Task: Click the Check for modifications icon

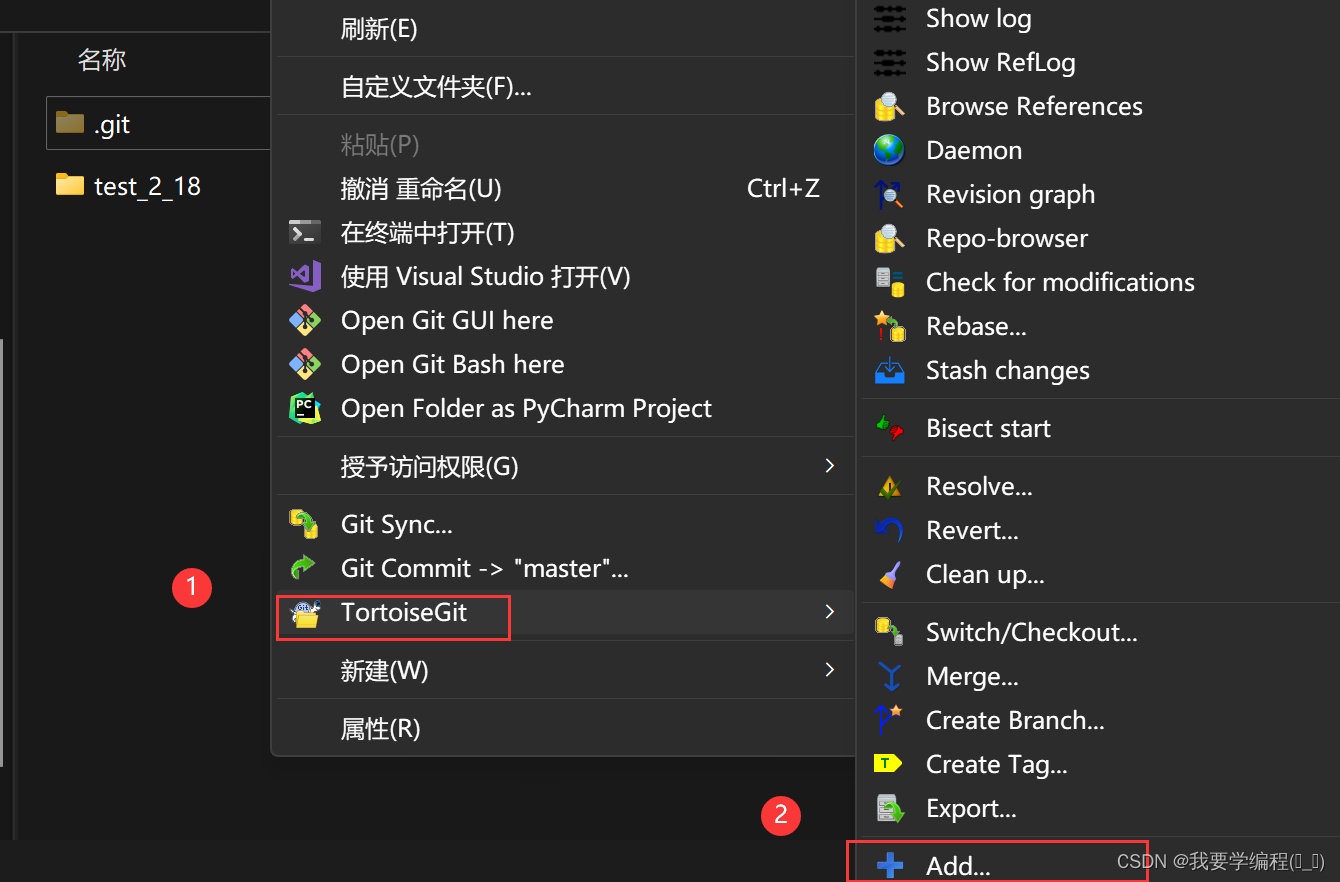Action: (x=889, y=282)
